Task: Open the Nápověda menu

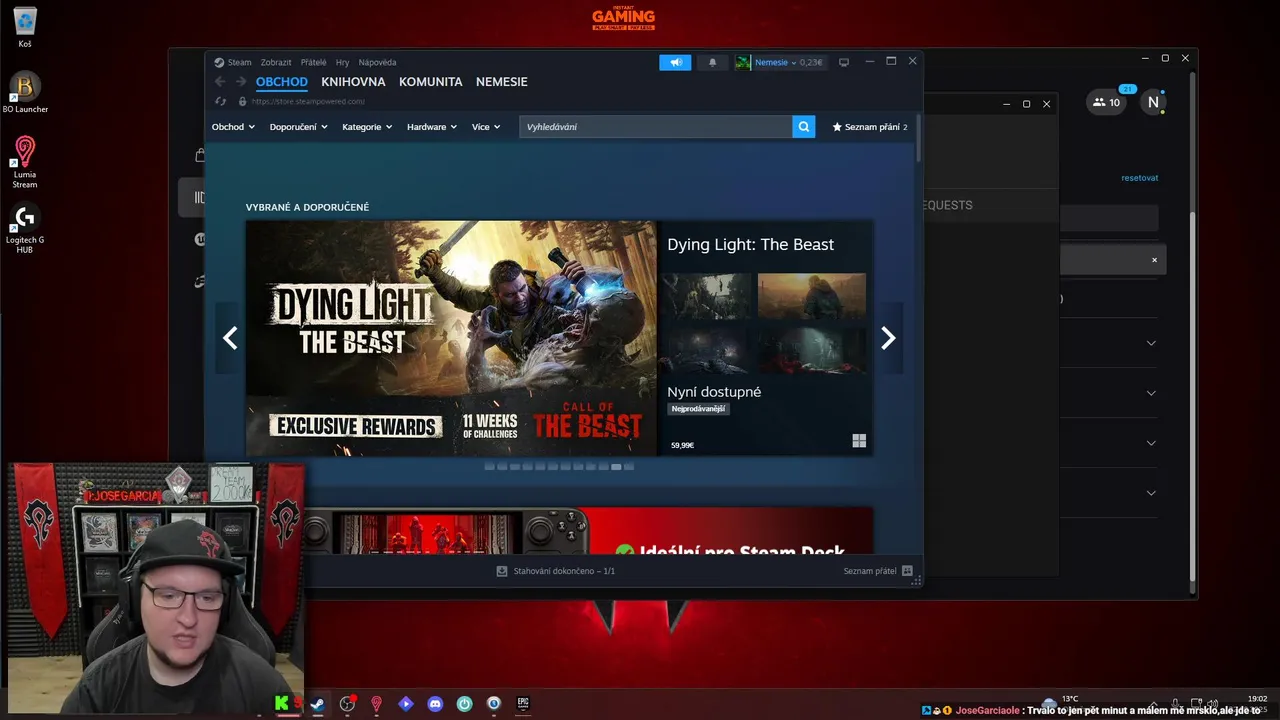Action: (x=377, y=62)
